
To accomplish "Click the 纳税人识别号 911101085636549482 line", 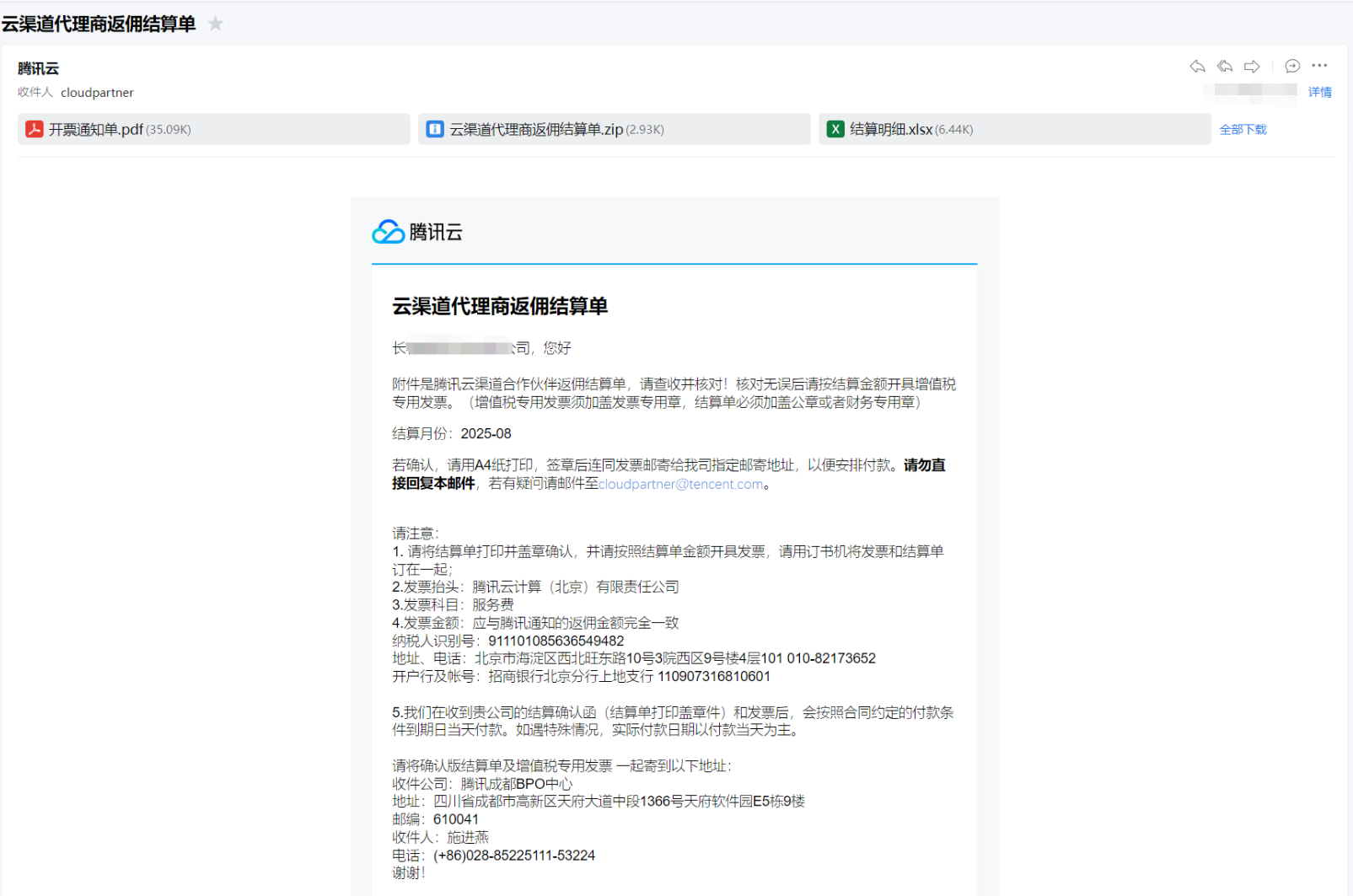I will tap(508, 641).
